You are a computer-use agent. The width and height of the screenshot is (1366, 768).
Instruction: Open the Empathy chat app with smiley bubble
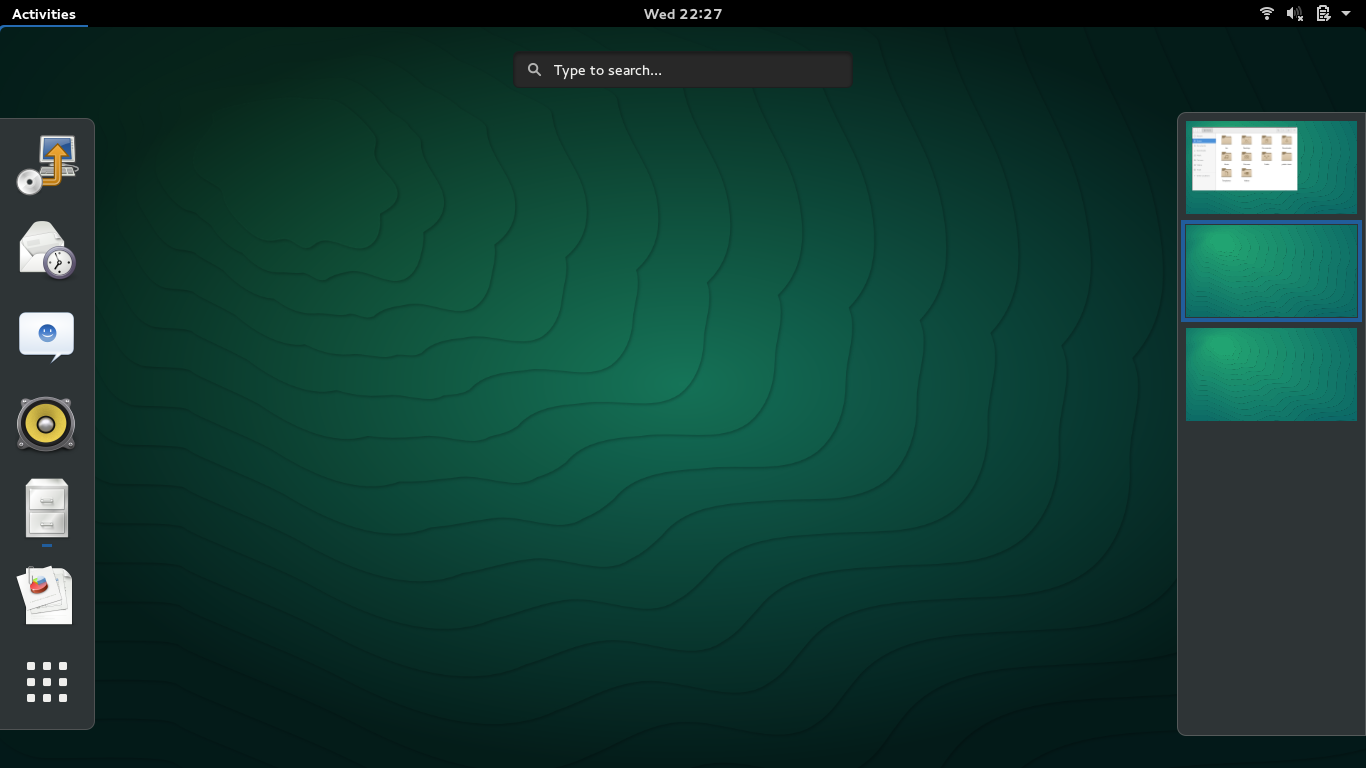click(47, 337)
